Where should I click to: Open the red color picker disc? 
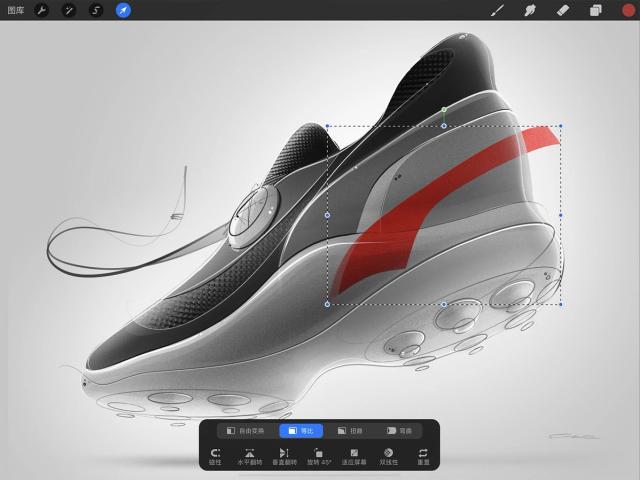pyautogui.click(x=629, y=10)
